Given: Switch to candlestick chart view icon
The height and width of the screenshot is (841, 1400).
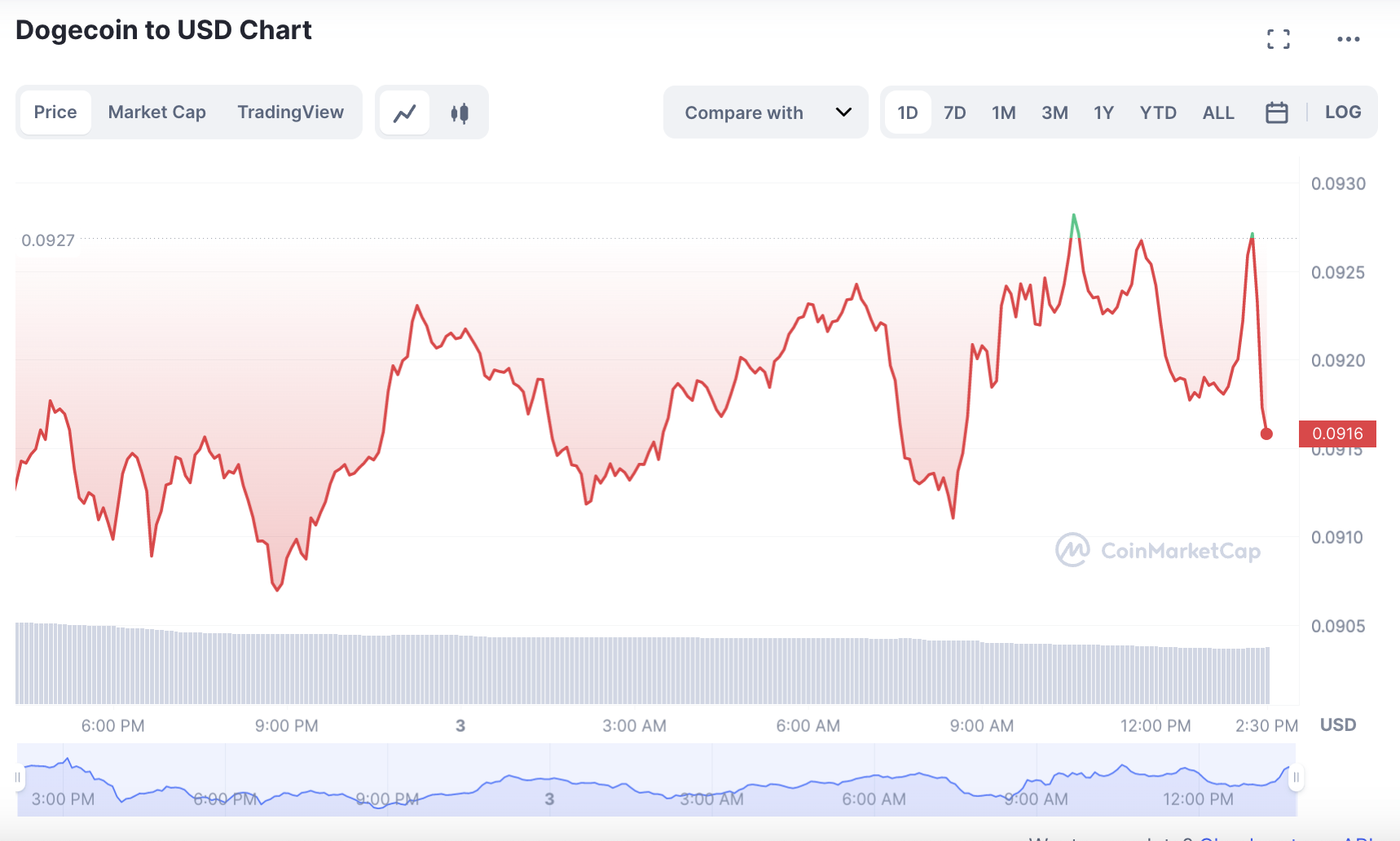Looking at the screenshot, I should (460, 112).
